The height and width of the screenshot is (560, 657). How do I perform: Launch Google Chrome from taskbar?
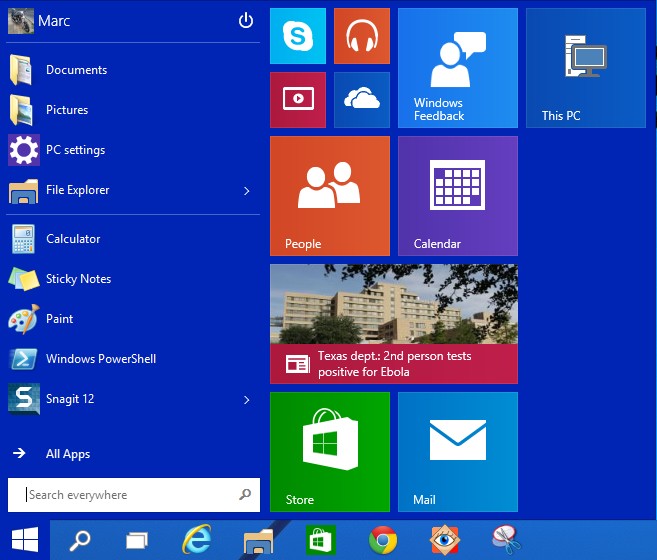pyautogui.click(x=383, y=540)
